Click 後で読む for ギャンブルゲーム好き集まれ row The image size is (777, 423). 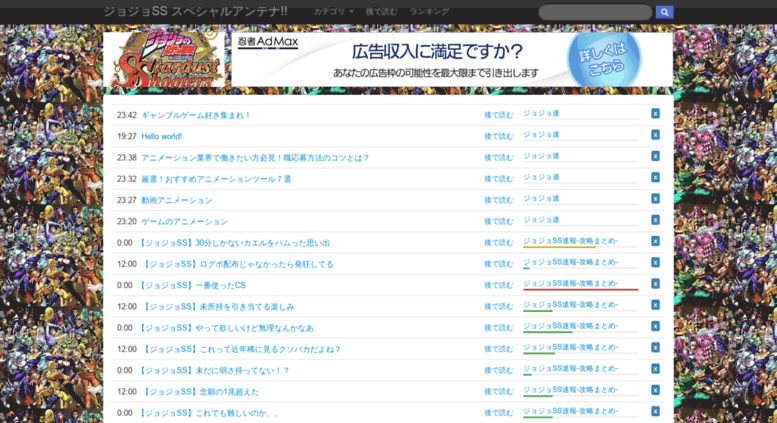point(499,115)
